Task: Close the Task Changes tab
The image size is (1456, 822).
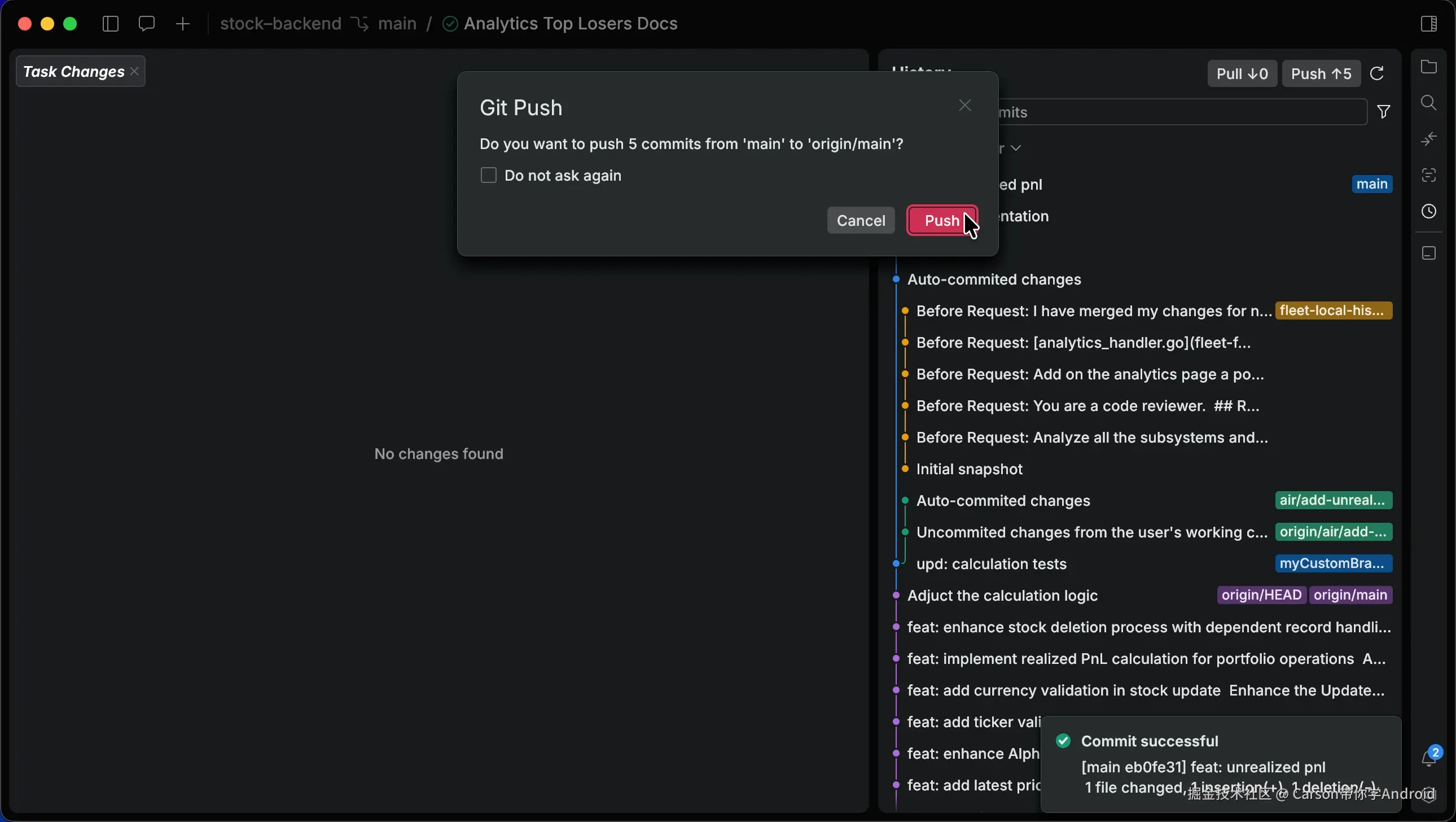Action: pyautogui.click(x=134, y=71)
